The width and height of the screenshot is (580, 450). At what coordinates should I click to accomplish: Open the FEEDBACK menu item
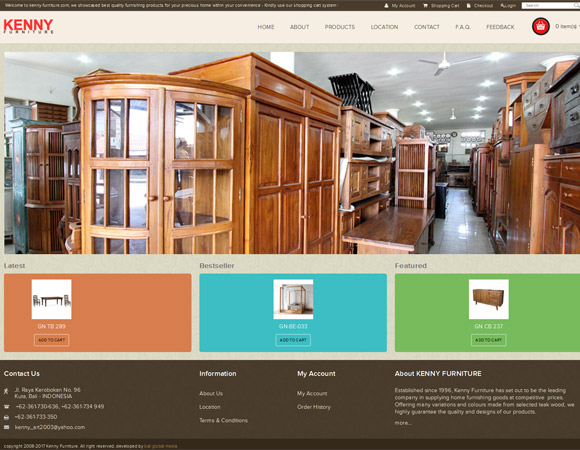pyautogui.click(x=500, y=27)
